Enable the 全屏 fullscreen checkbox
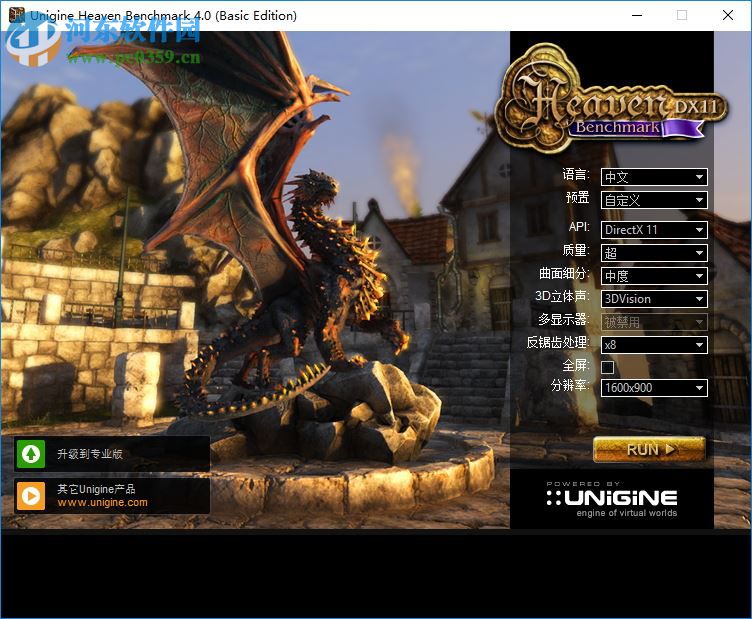Screen dimensions: 752x619 click(608, 367)
